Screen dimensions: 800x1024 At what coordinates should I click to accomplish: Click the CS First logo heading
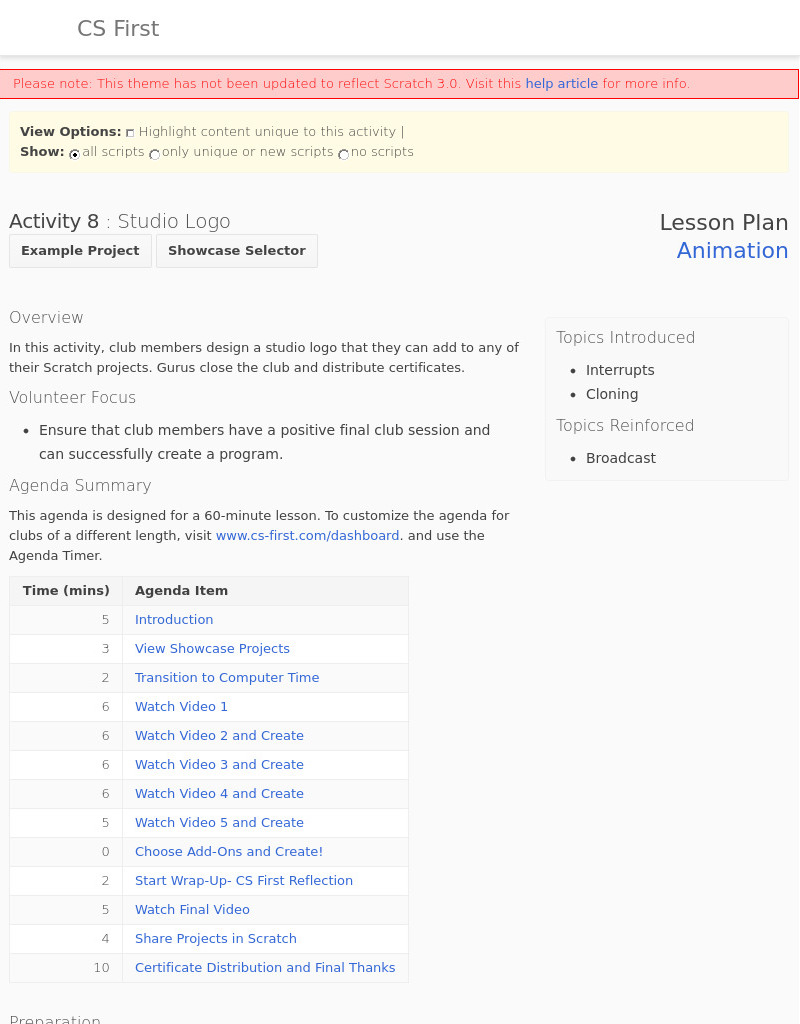pos(117,28)
